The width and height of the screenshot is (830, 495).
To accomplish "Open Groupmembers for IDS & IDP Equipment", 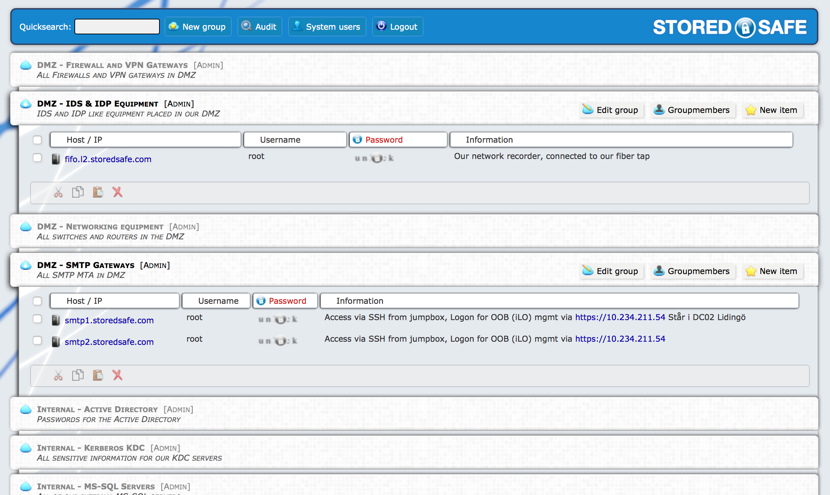I will click(x=692, y=110).
